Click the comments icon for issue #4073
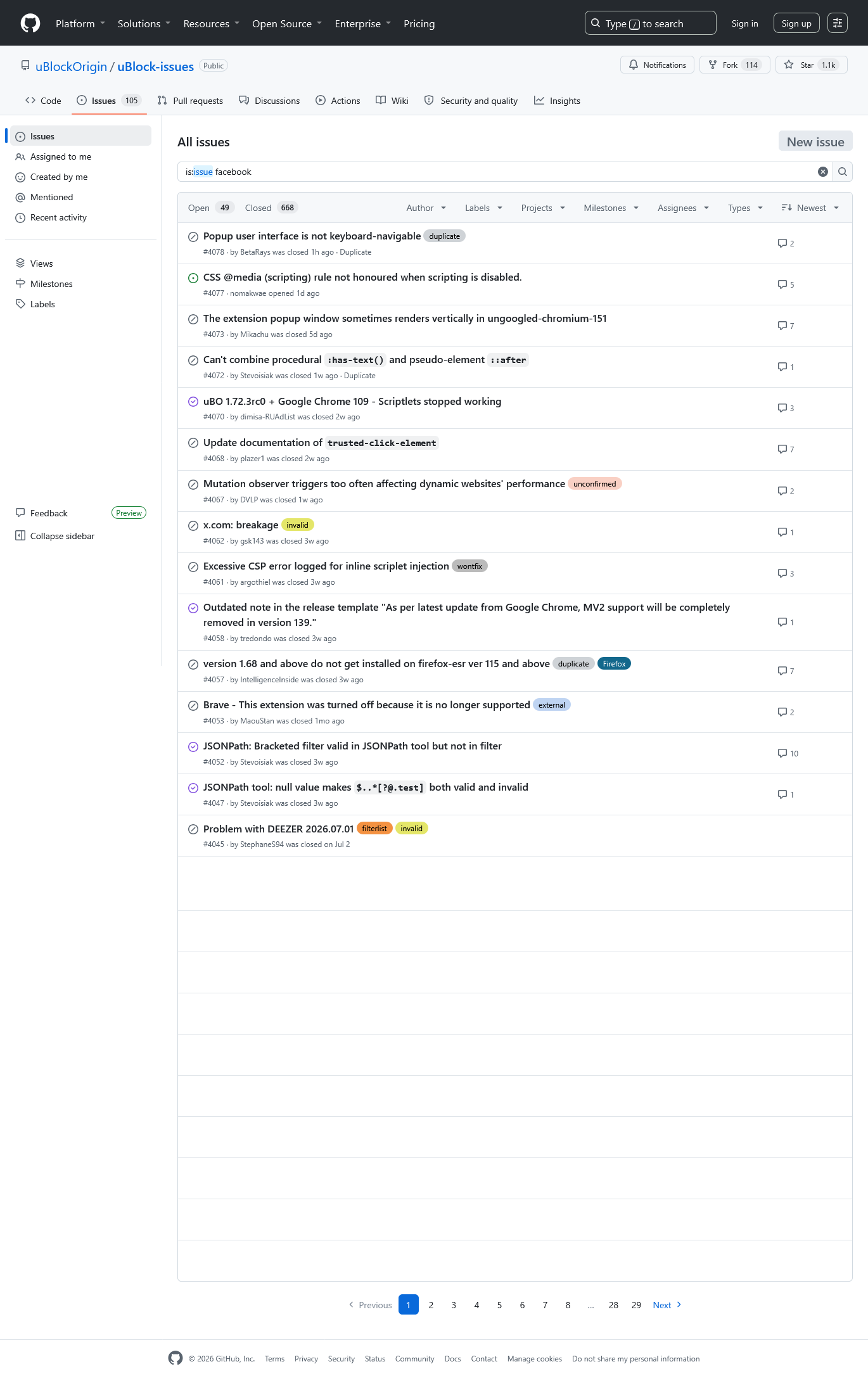Image resolution: width=868 pixels, height=1376 pixels. 782,326
